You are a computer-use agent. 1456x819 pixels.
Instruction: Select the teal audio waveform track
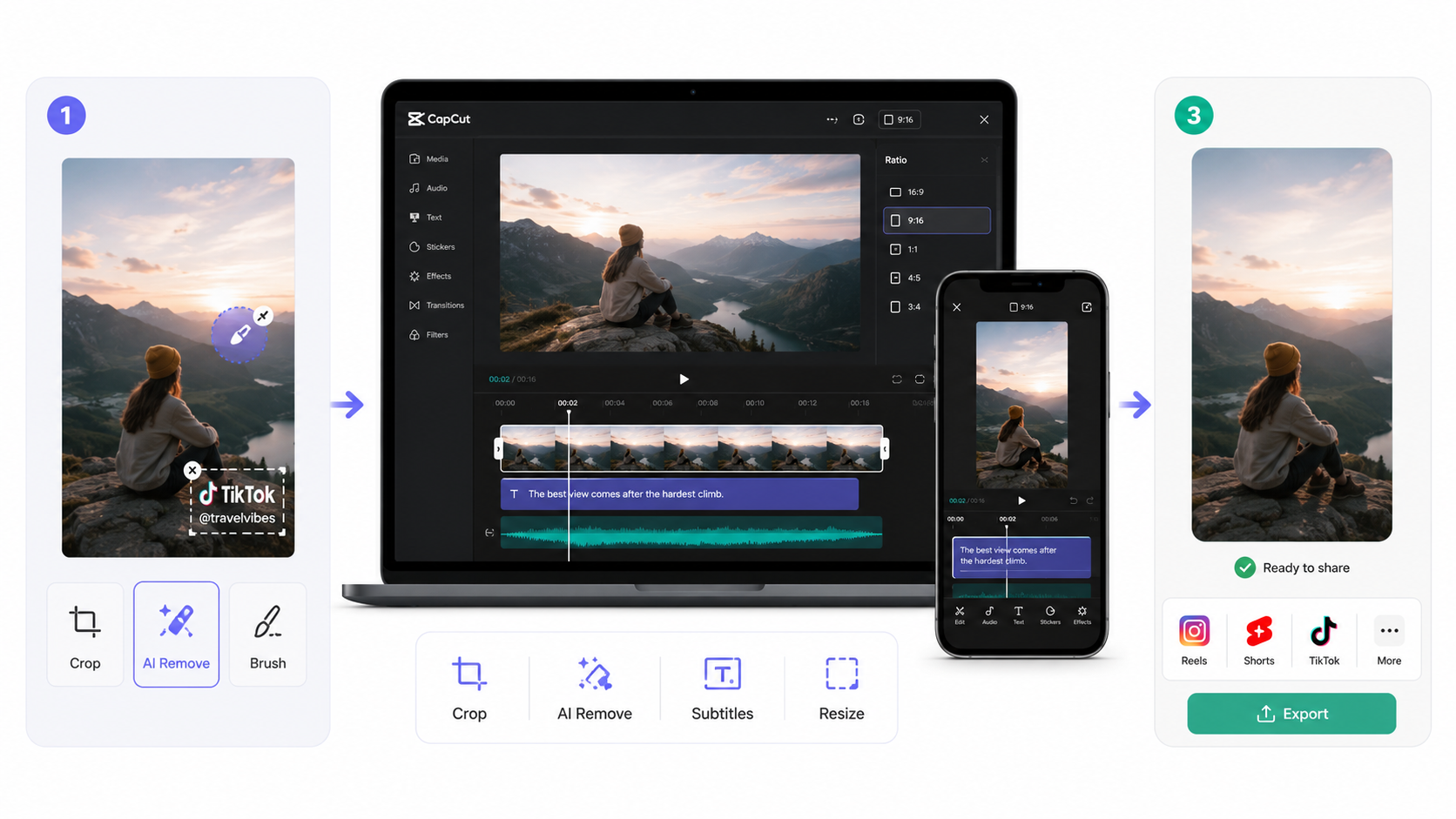click(691, 533)
